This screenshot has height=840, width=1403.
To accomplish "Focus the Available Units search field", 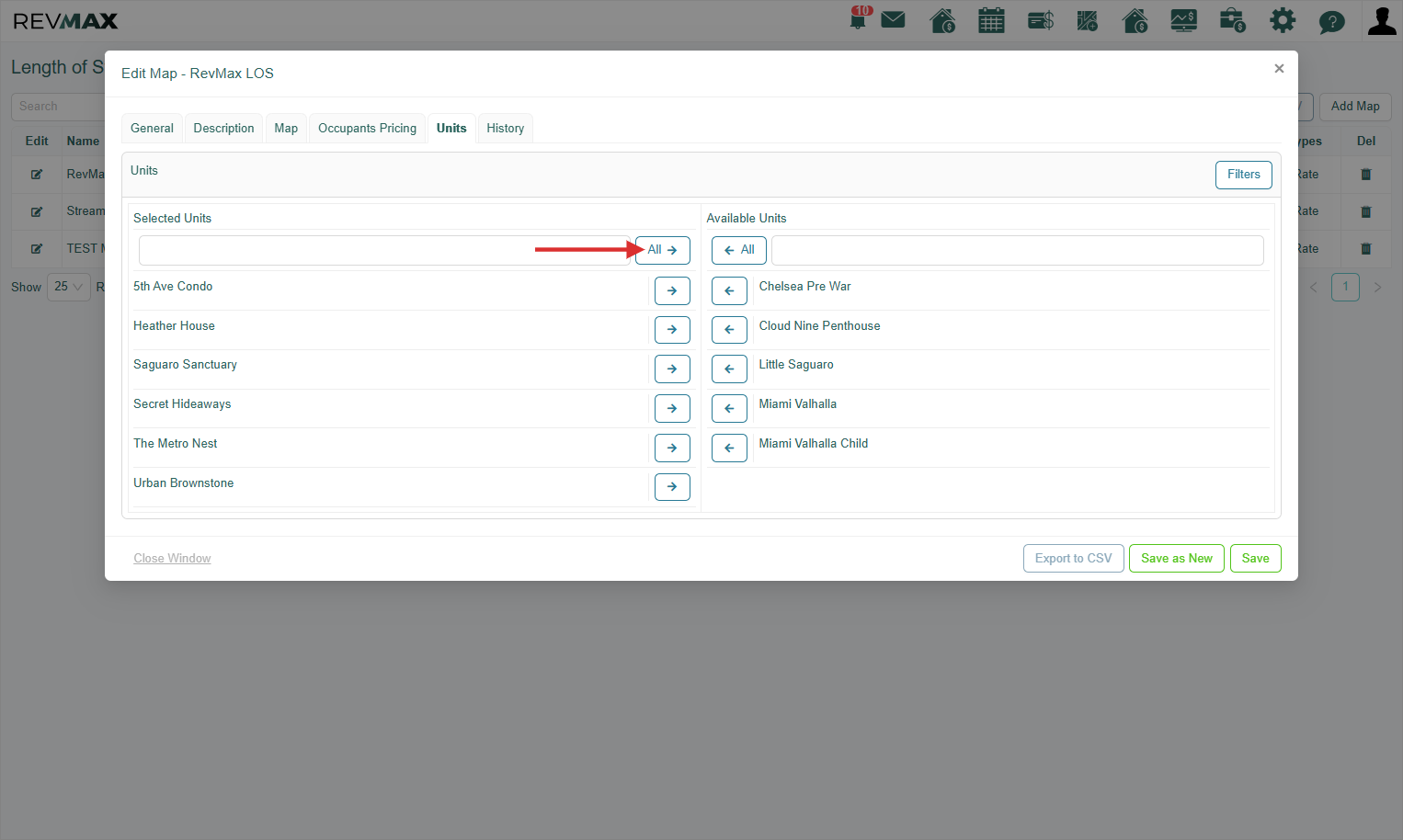I will (x=1018, y=250).
